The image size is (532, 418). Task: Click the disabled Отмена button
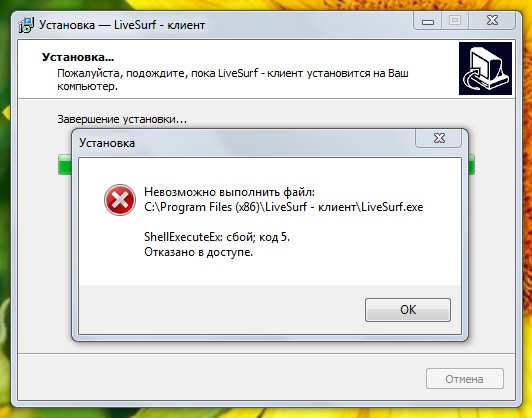coord(464,379)
